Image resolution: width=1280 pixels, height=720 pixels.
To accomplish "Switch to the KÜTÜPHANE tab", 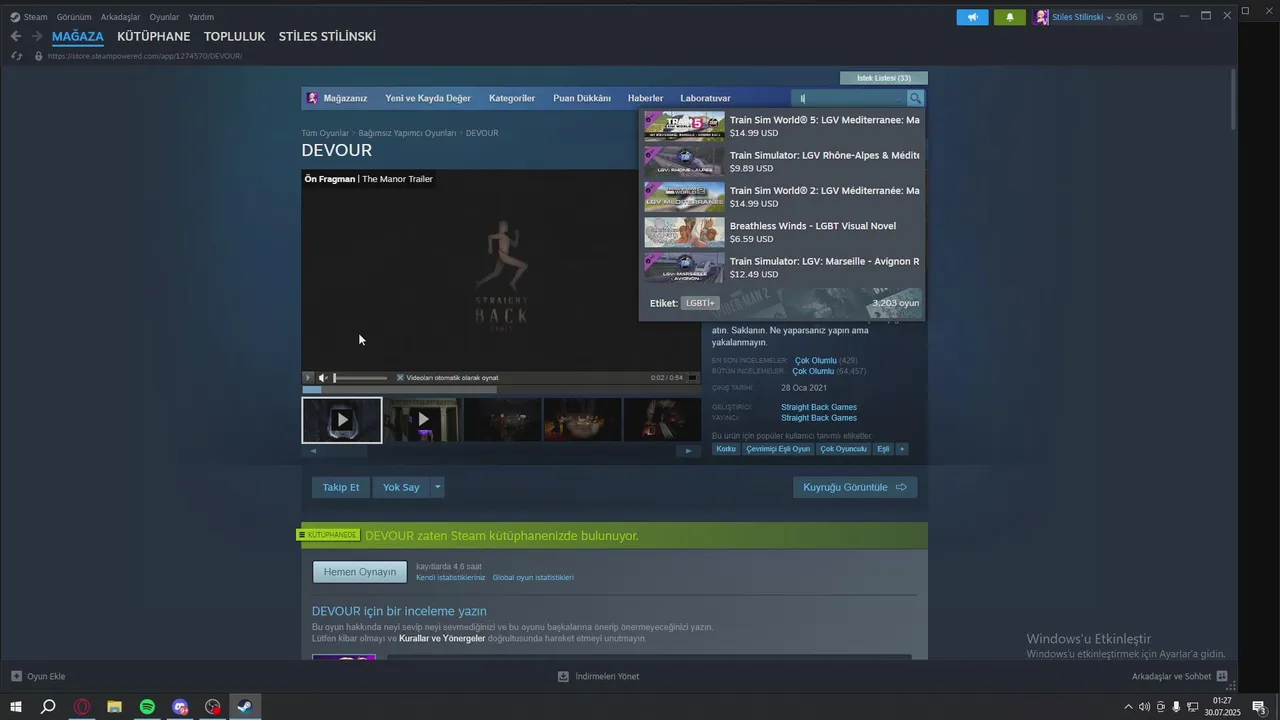I will [x=153, y=36].
